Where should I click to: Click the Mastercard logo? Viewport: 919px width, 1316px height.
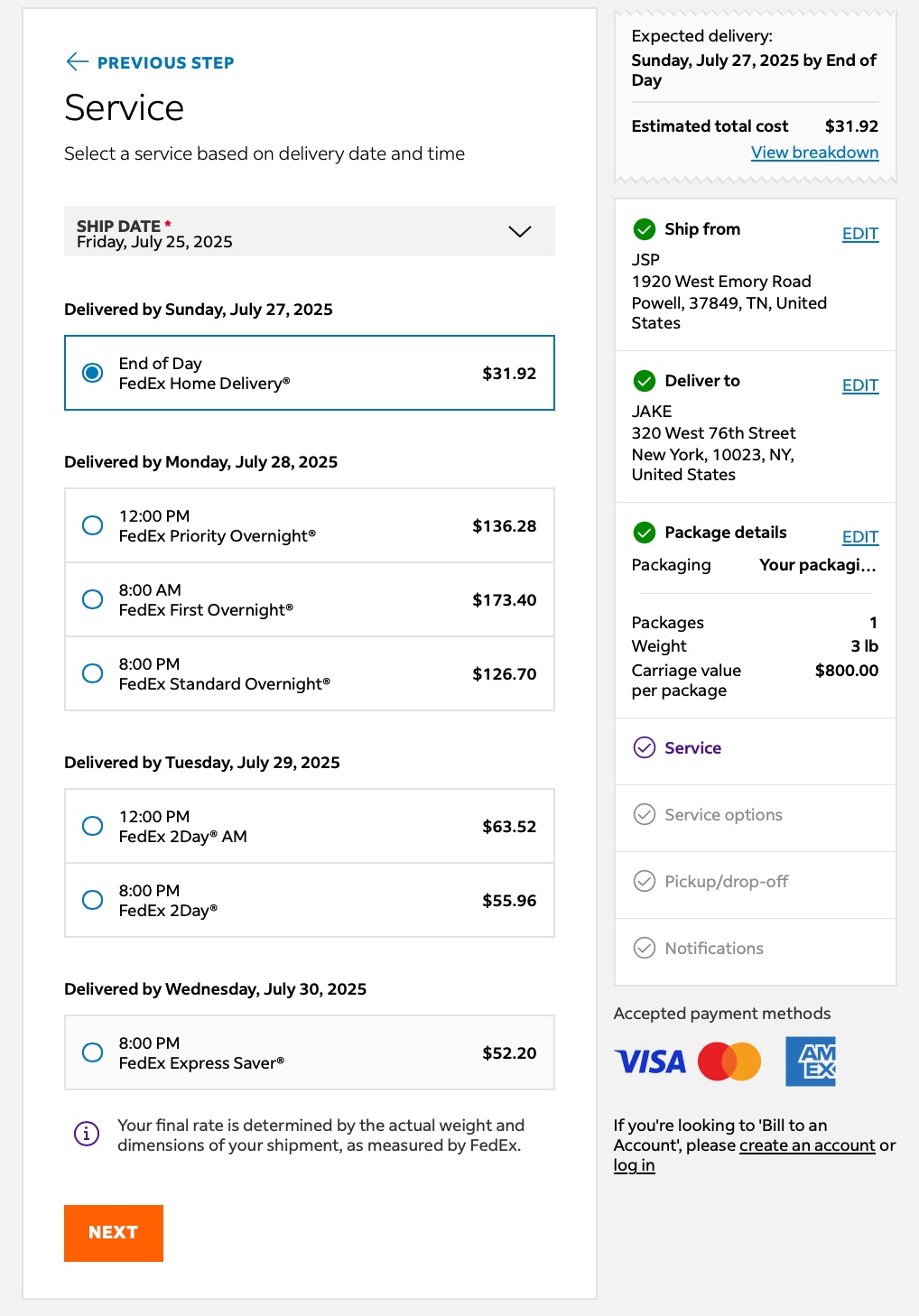tap(729, 1061)
